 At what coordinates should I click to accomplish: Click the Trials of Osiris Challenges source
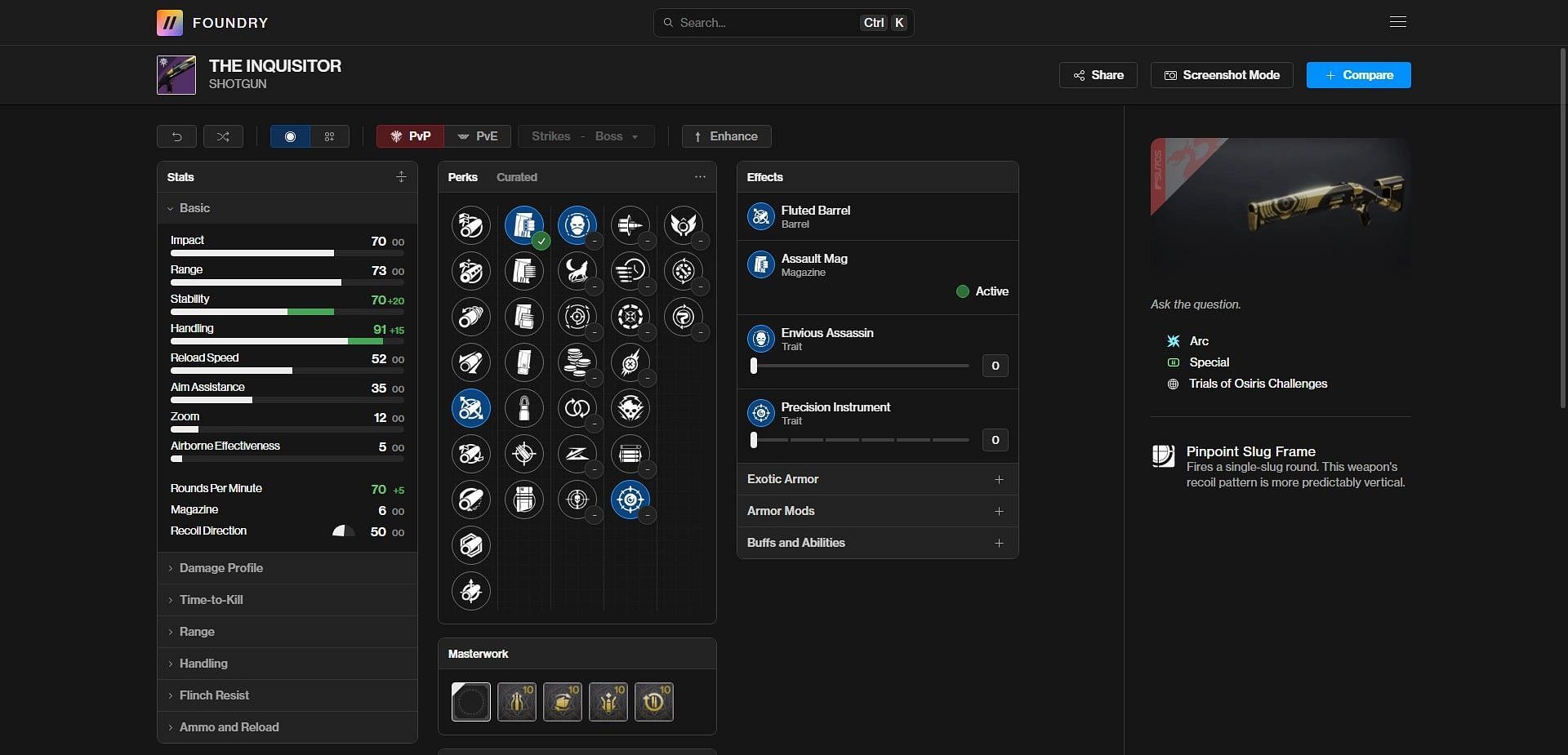tap(1258, 384)
